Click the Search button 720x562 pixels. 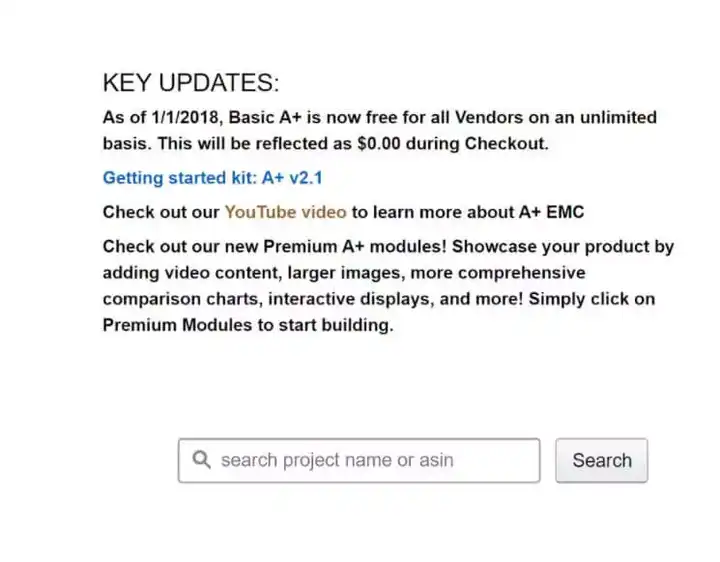[x=602, y=460]
